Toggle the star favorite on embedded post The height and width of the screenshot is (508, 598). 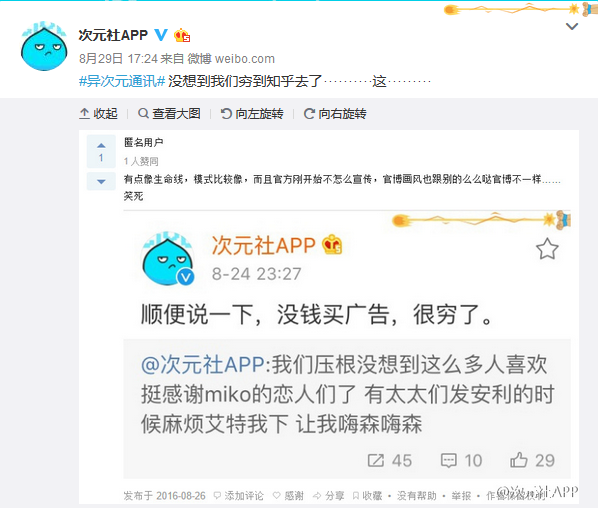[x=547, y=249]
